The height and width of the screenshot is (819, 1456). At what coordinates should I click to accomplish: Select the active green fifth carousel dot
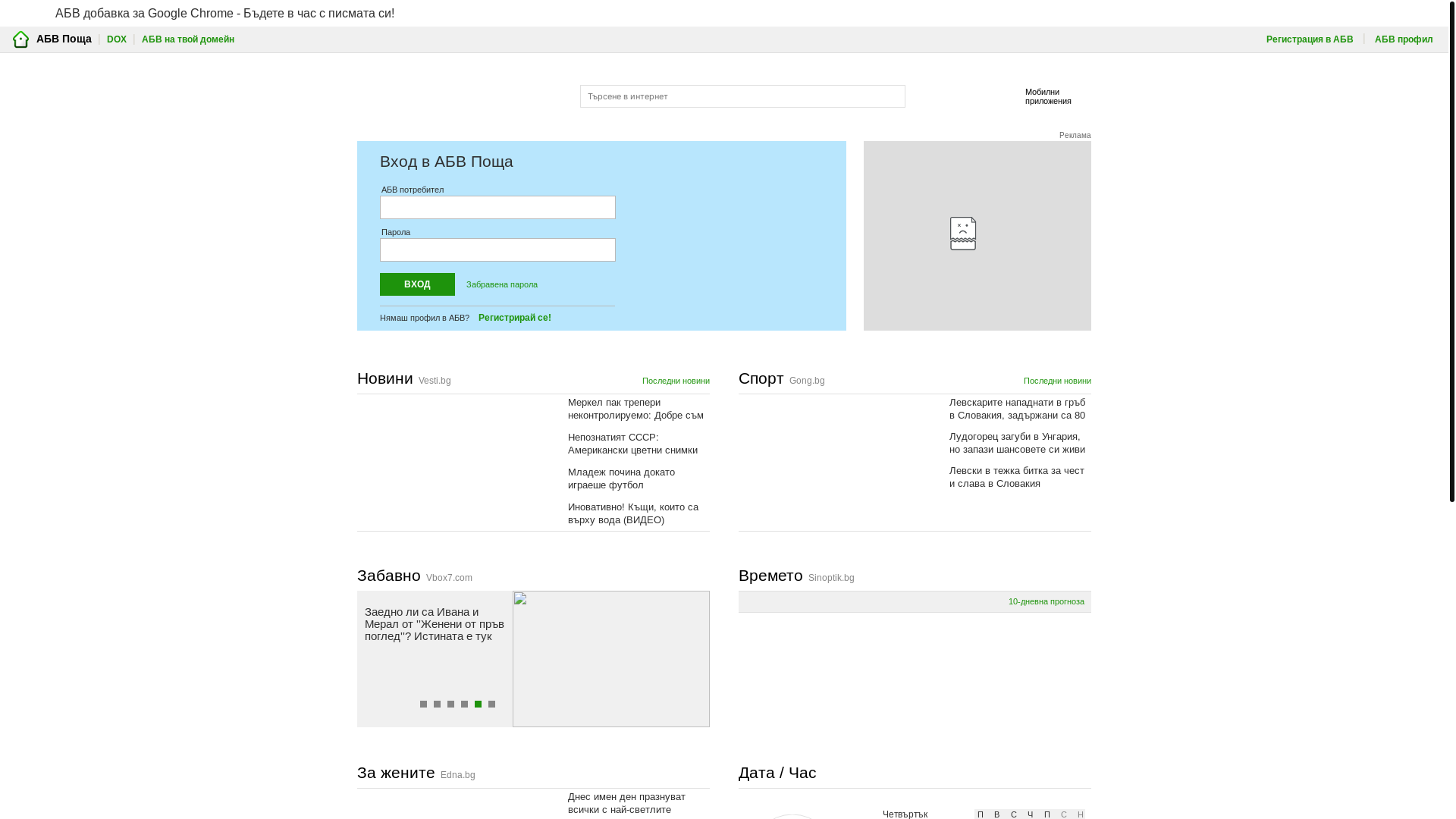(x=478, y=704)
